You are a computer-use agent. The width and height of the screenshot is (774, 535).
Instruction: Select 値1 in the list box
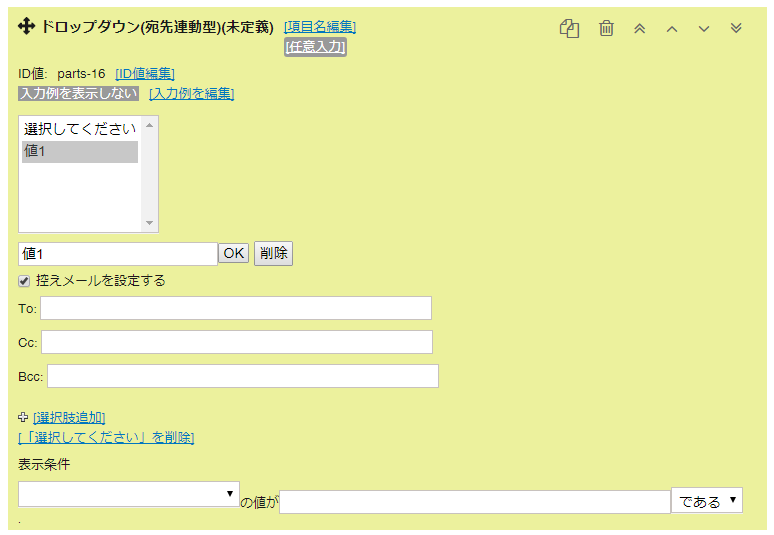(x=80, y=152)
